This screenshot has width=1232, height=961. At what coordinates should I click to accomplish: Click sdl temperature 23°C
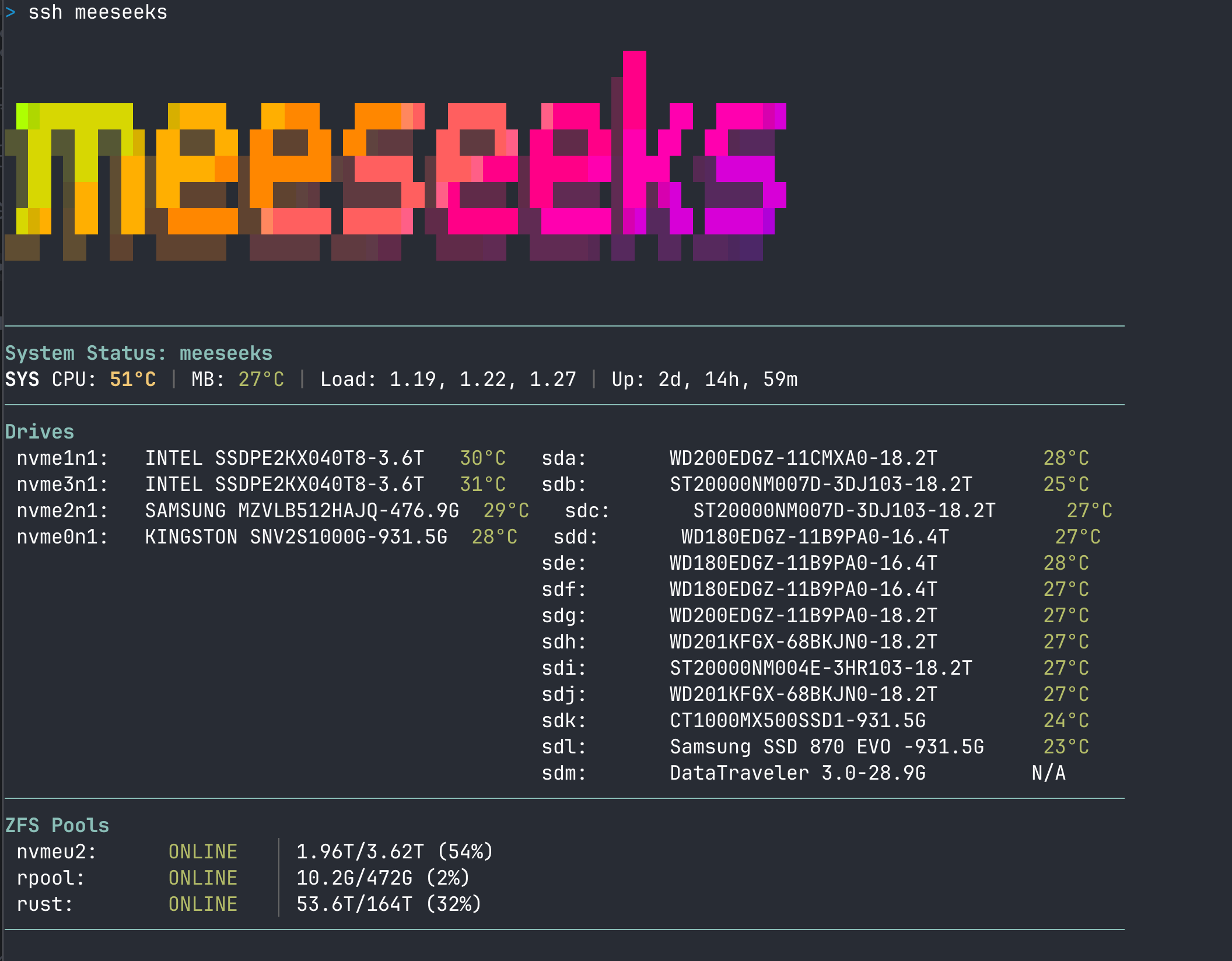click(x=1066, y=747)
